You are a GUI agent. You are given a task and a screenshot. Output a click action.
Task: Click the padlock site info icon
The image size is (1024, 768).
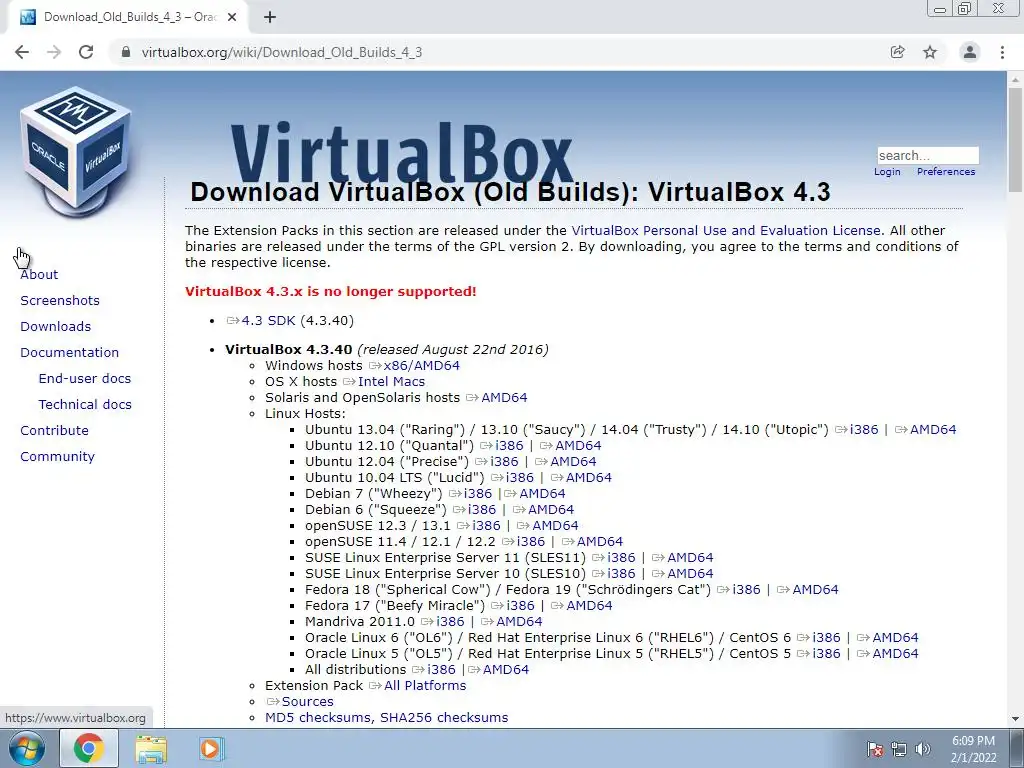click(126, 52)
